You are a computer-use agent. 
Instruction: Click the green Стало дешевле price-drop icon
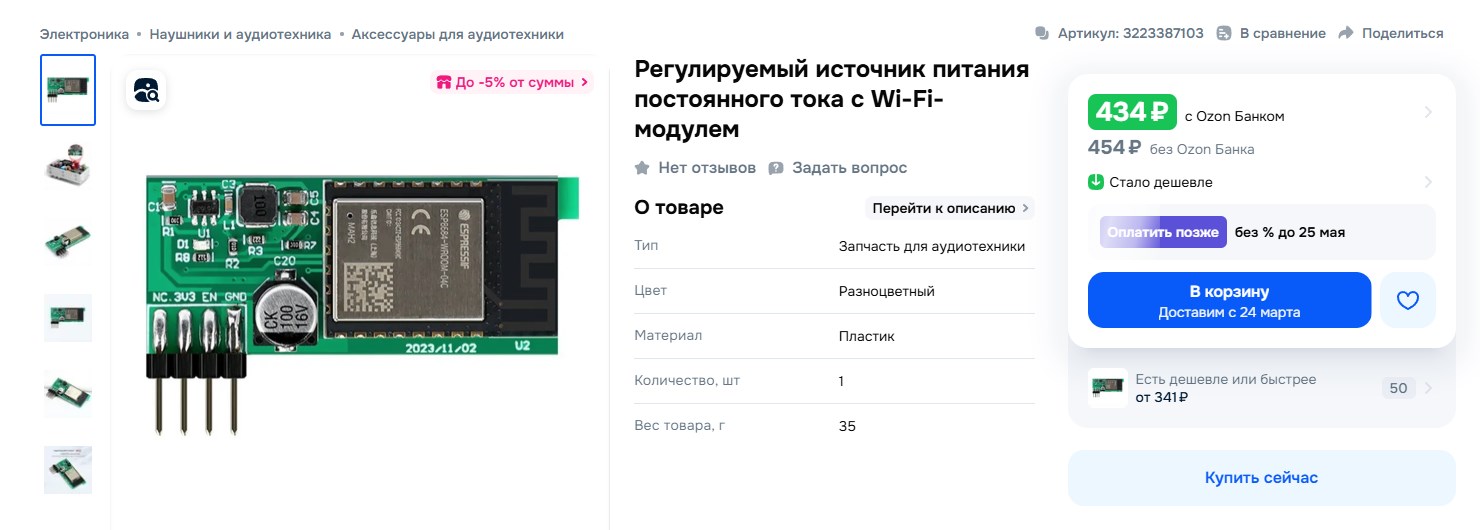(x=1096, y=182)
